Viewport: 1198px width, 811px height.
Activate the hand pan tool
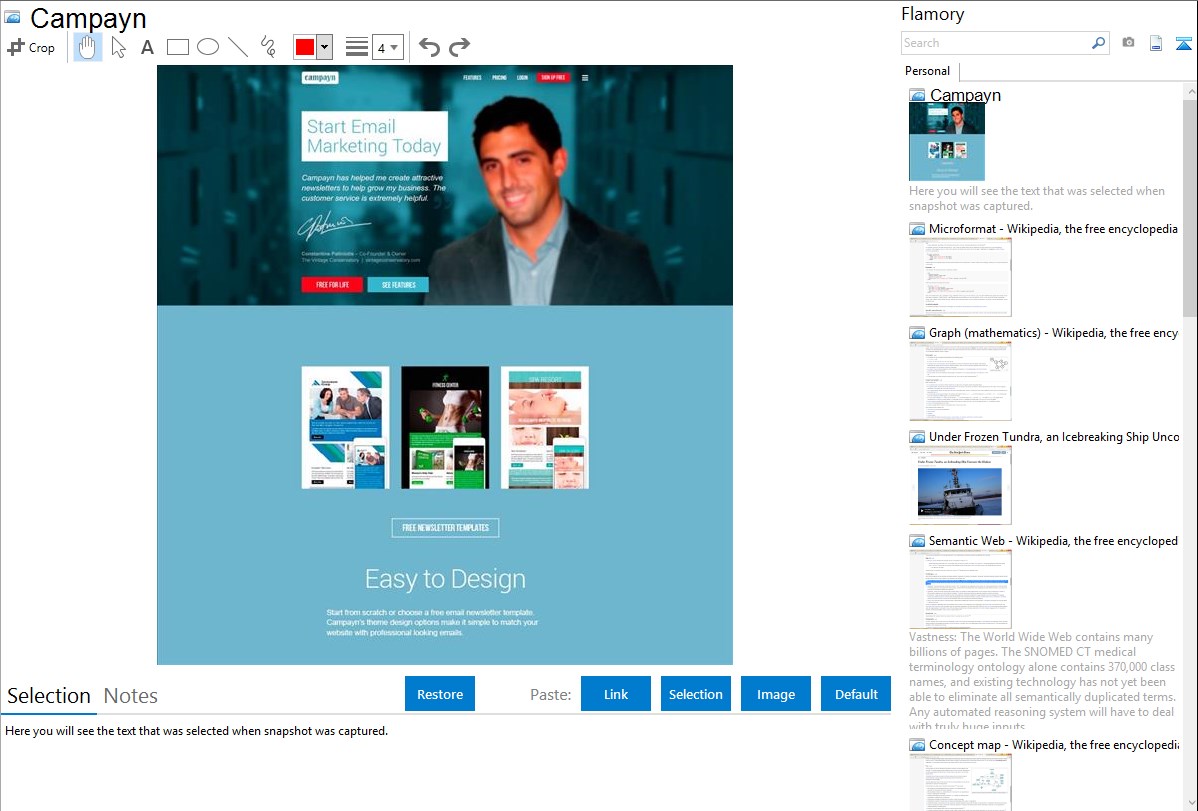pyautogui.click(x=87, y=47)
